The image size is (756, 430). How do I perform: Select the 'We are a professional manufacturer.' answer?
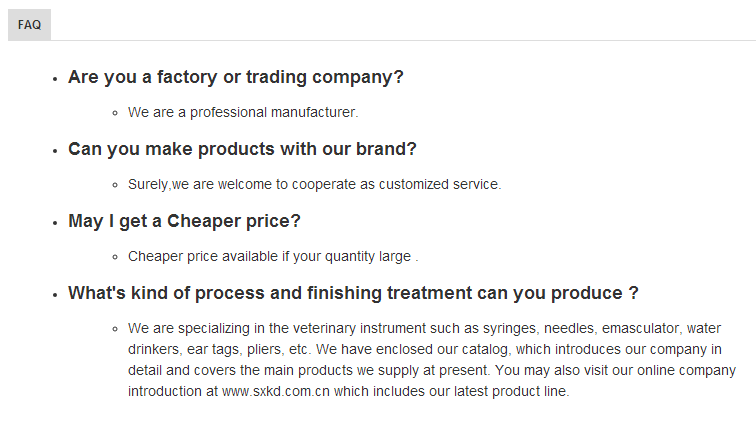click(x=243, y=112)
